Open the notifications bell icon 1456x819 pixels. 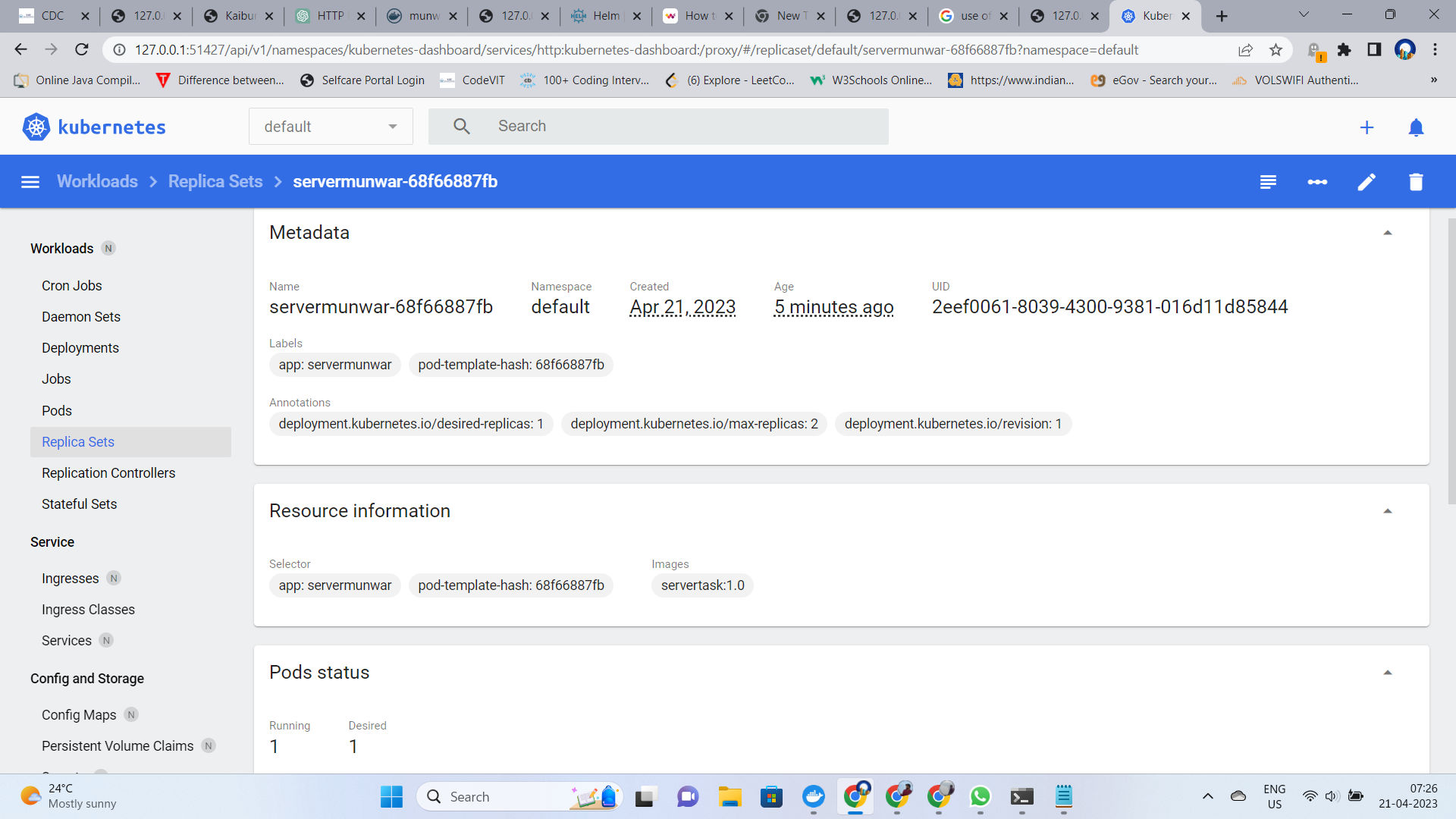[x=1417, y=127]
